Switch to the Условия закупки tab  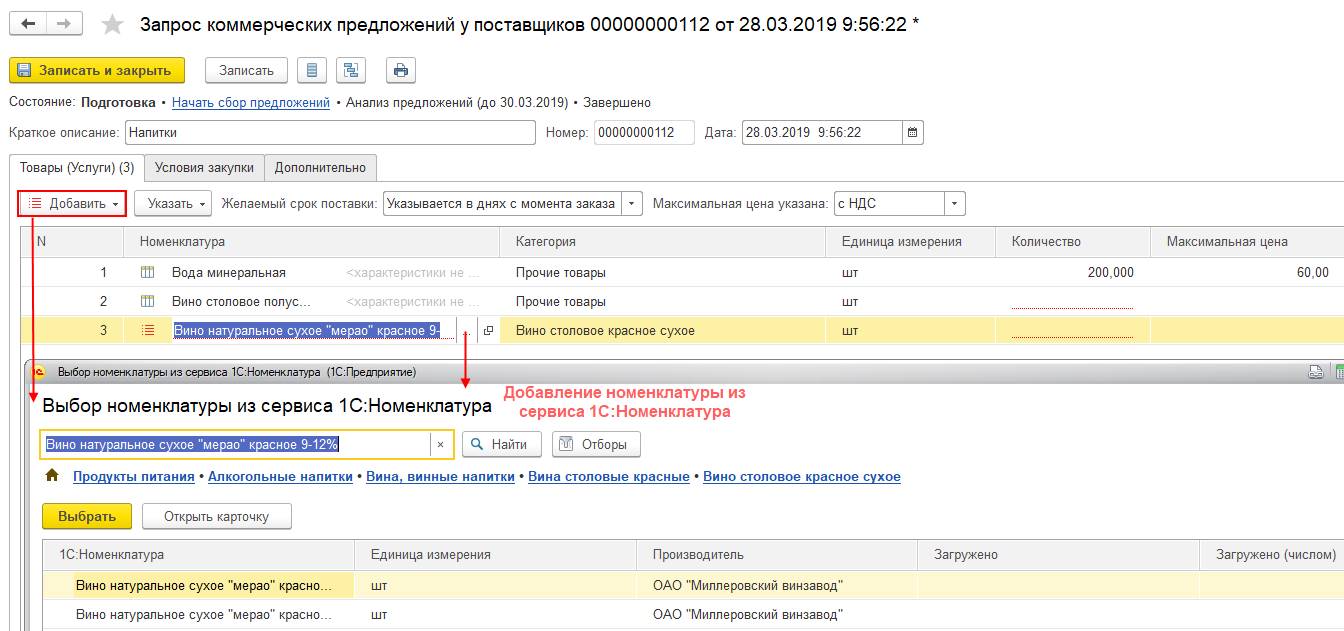tap(204, 167)
